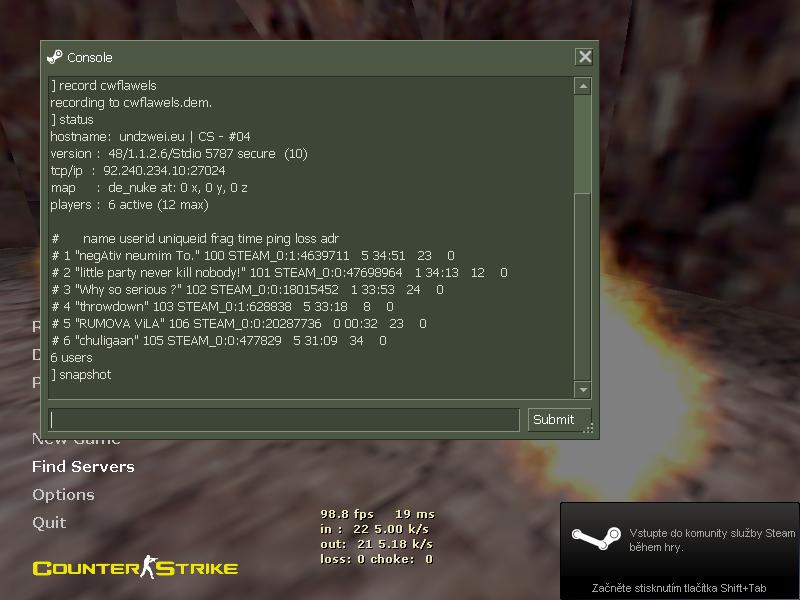Screen dimensions: 800x600
Task: Click the 'loss: 0 choke: 0' readout
Action: click(x=377, y=559)
